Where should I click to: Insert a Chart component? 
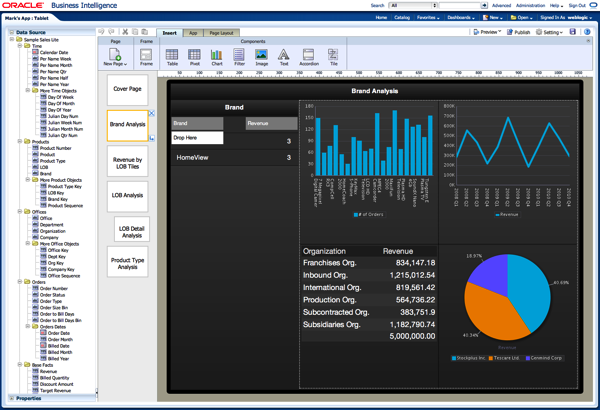[217, 57]
